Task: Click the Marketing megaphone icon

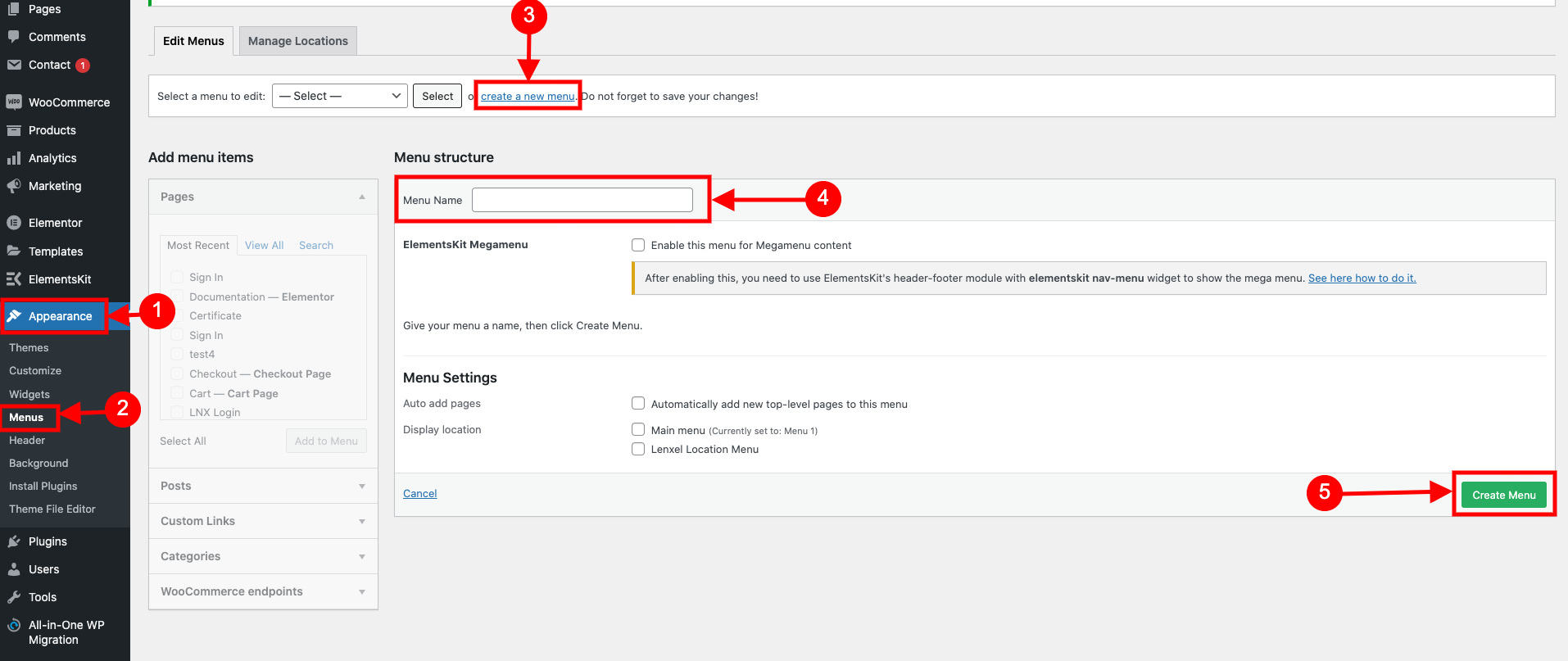Action: point(14,186)
